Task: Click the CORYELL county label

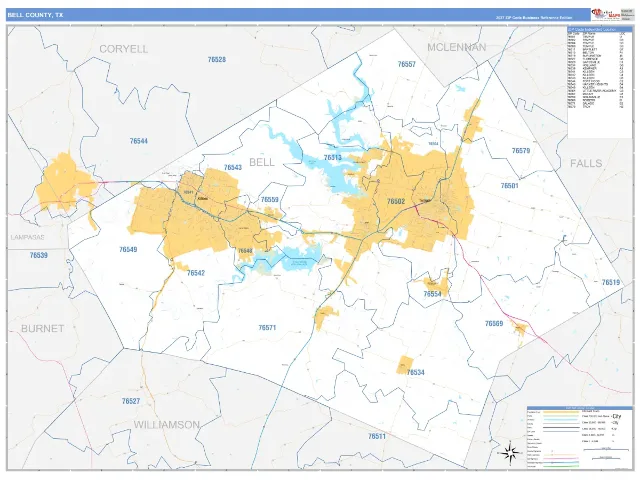Action: [124, 49]
